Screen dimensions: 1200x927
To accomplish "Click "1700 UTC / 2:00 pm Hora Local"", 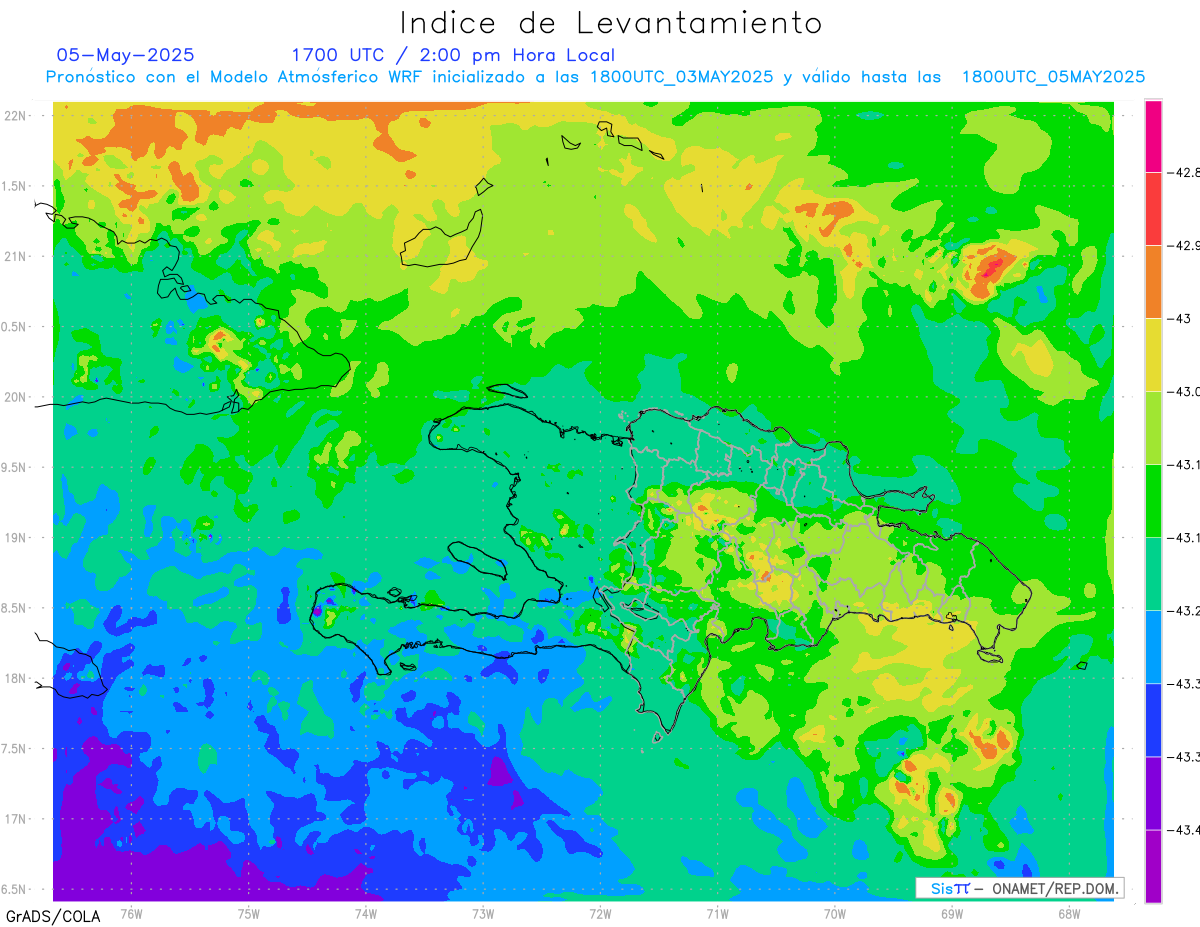I will [x=453, y=55].
